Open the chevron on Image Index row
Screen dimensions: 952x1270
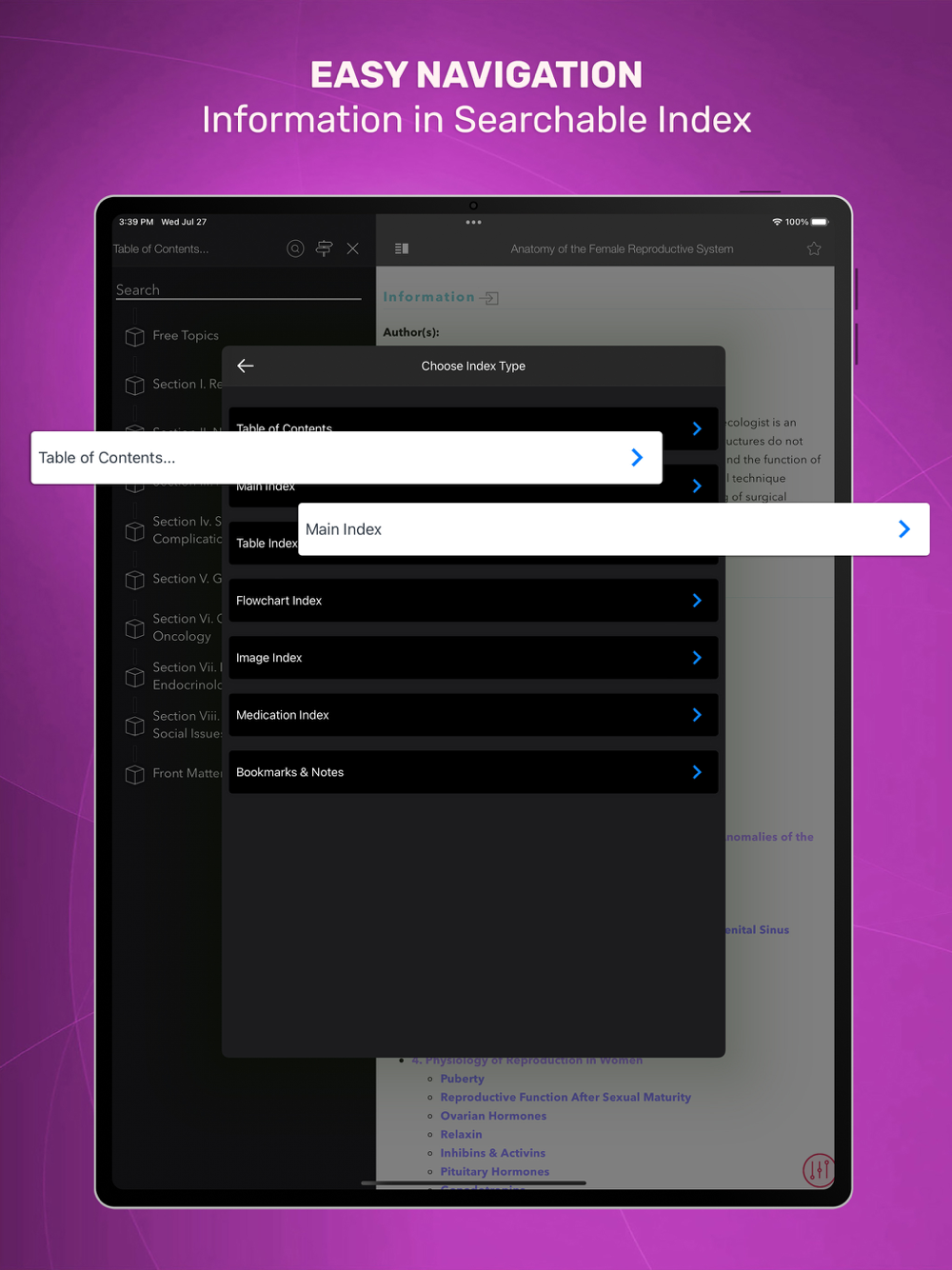(697, 658)
